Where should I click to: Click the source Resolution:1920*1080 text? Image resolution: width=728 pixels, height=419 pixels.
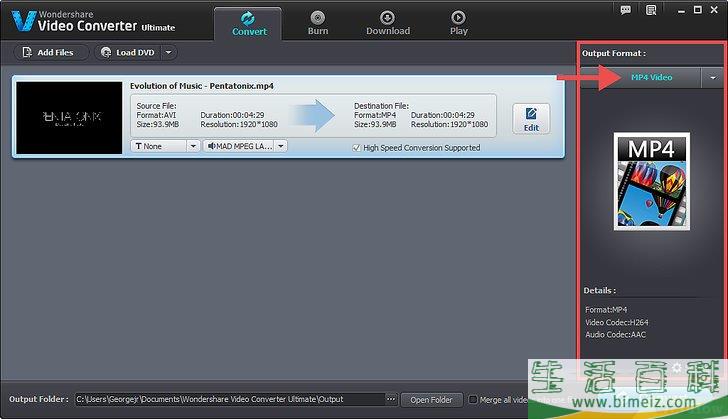coord(239,124)
